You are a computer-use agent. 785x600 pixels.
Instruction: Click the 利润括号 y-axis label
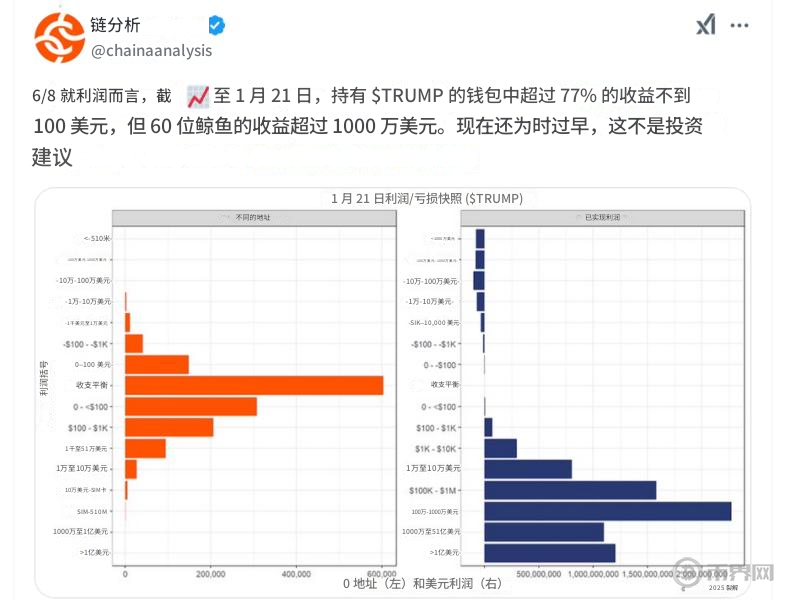[x=45, y=378]
